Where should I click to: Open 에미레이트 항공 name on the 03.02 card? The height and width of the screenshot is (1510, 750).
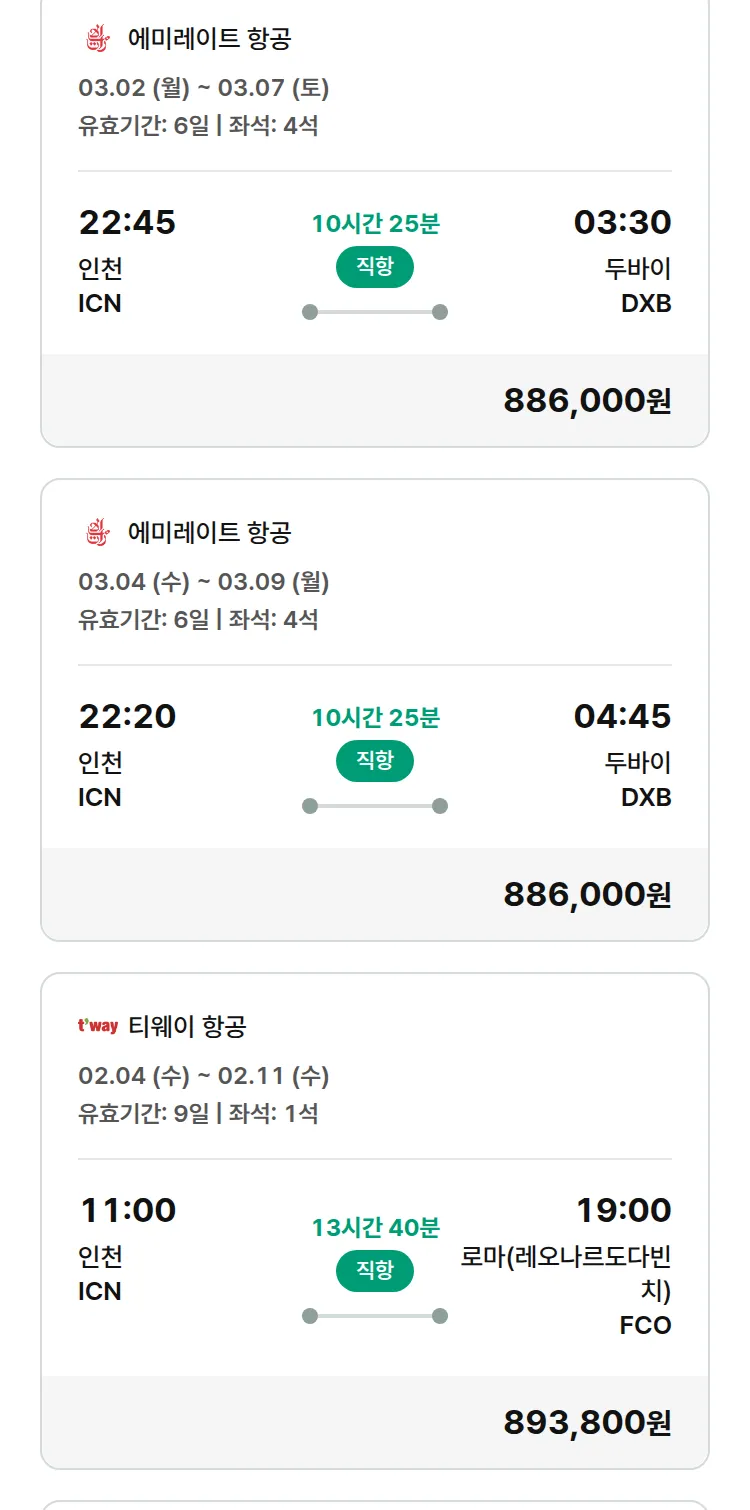pos(209,39)
